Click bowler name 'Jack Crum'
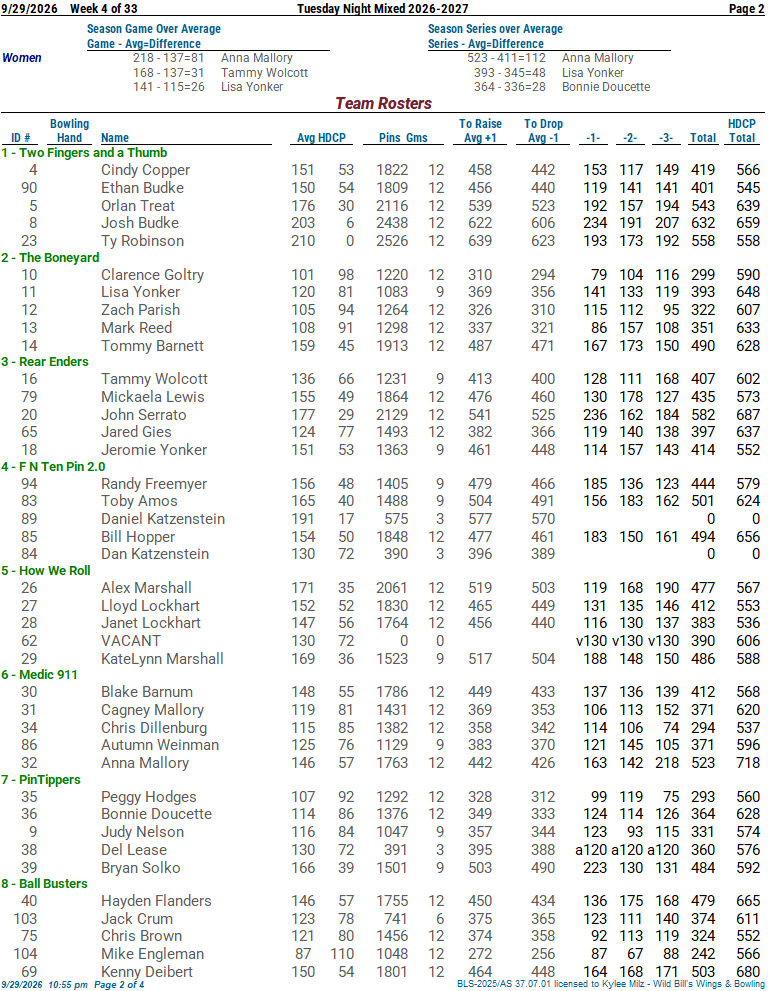 [137, 919]
